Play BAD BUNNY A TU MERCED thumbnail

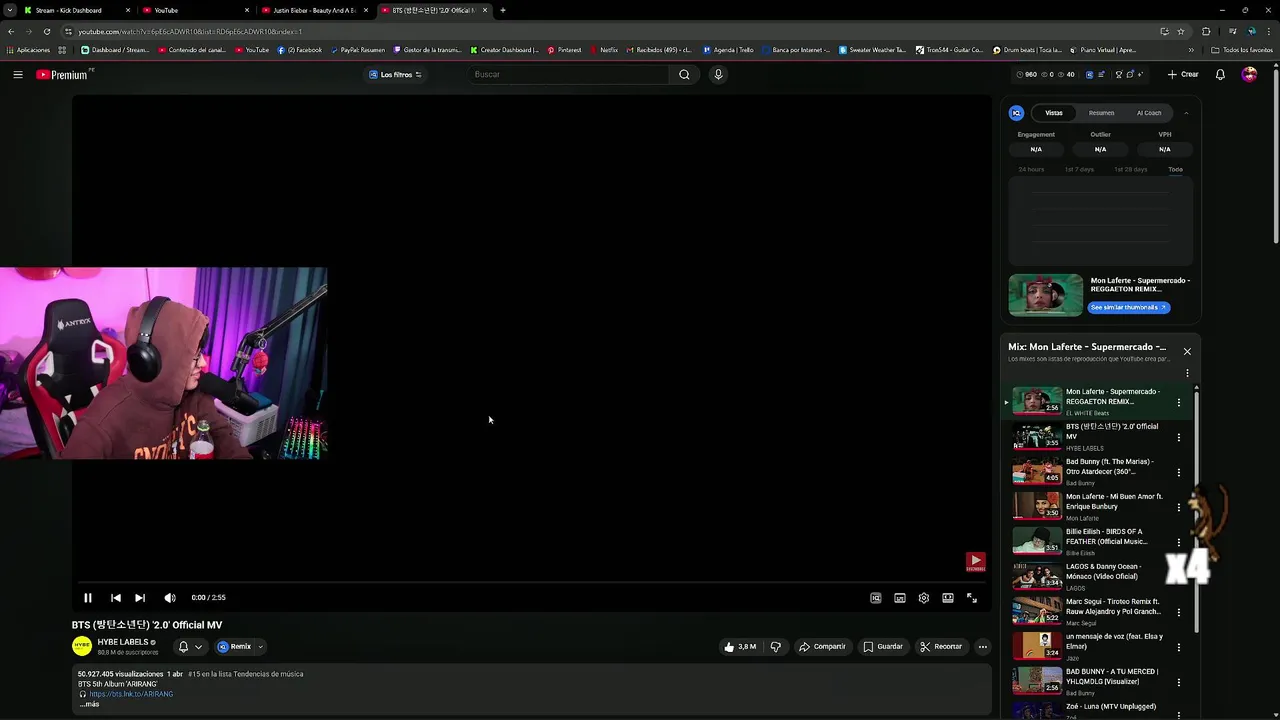pyautogui.click(x=1037, y=681)
